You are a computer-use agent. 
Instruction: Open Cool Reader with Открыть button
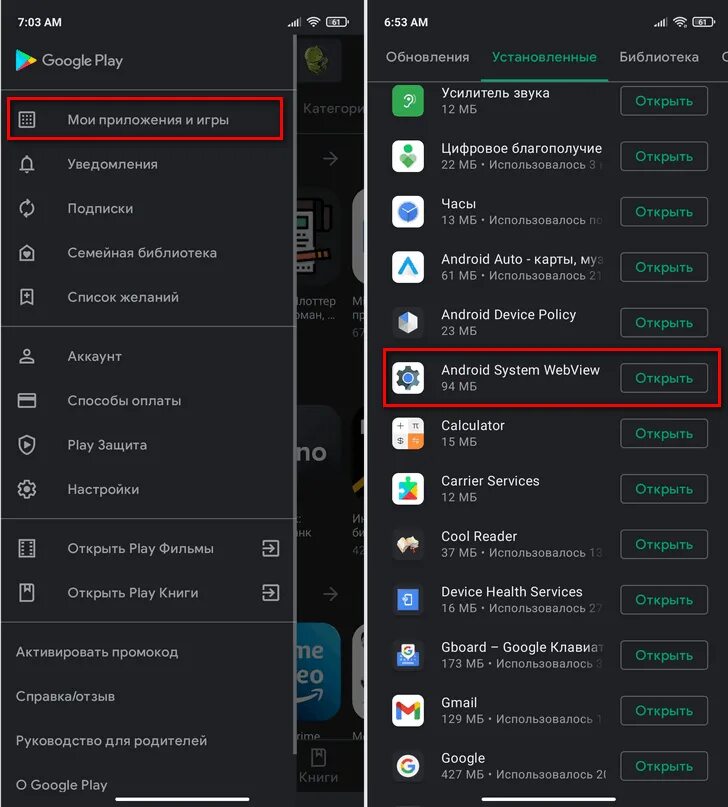pyautogui.click(x=664, y=545)
